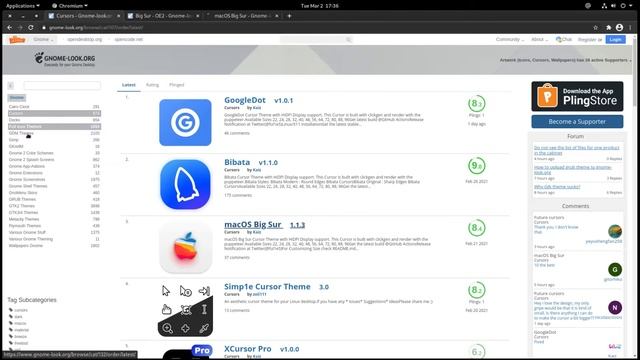Click the Simp1e Cursor Theme 8.2 score badge
Viewport: 640px width, 360px height.
476,290
